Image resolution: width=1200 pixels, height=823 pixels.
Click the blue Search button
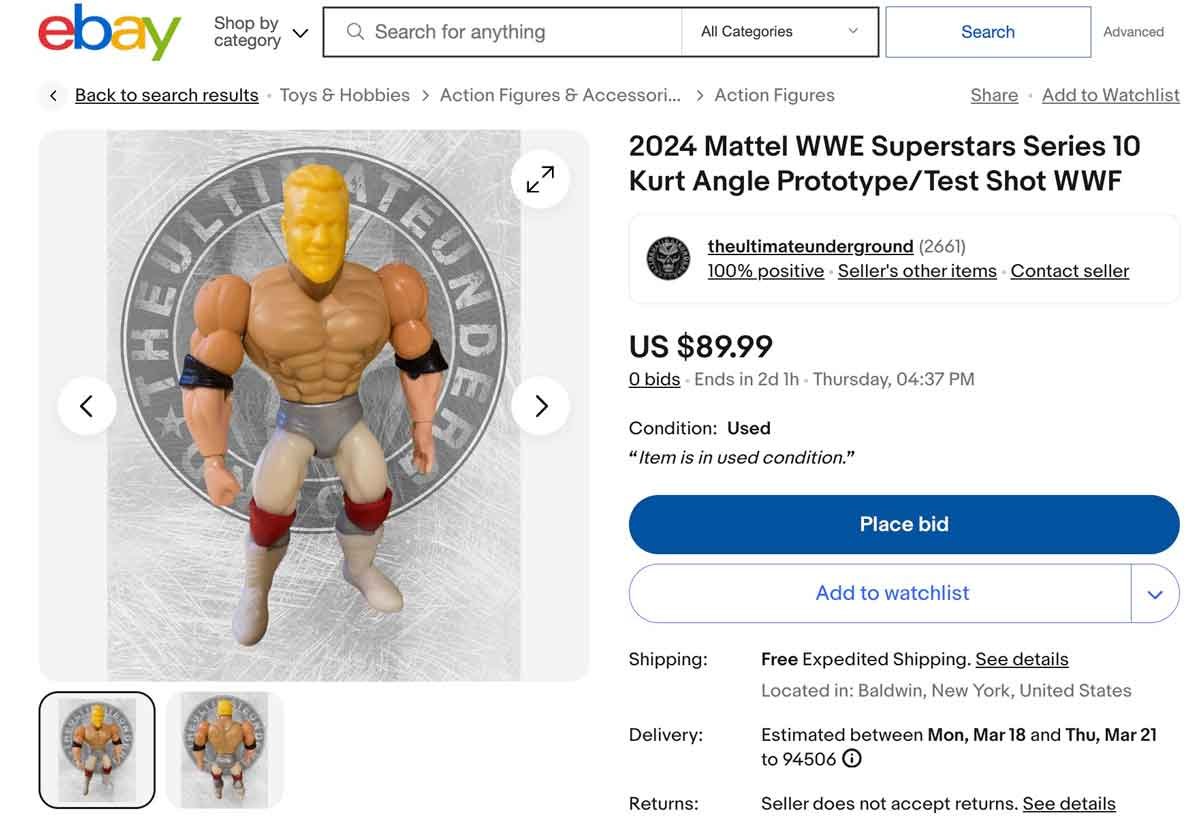(987, 32)
